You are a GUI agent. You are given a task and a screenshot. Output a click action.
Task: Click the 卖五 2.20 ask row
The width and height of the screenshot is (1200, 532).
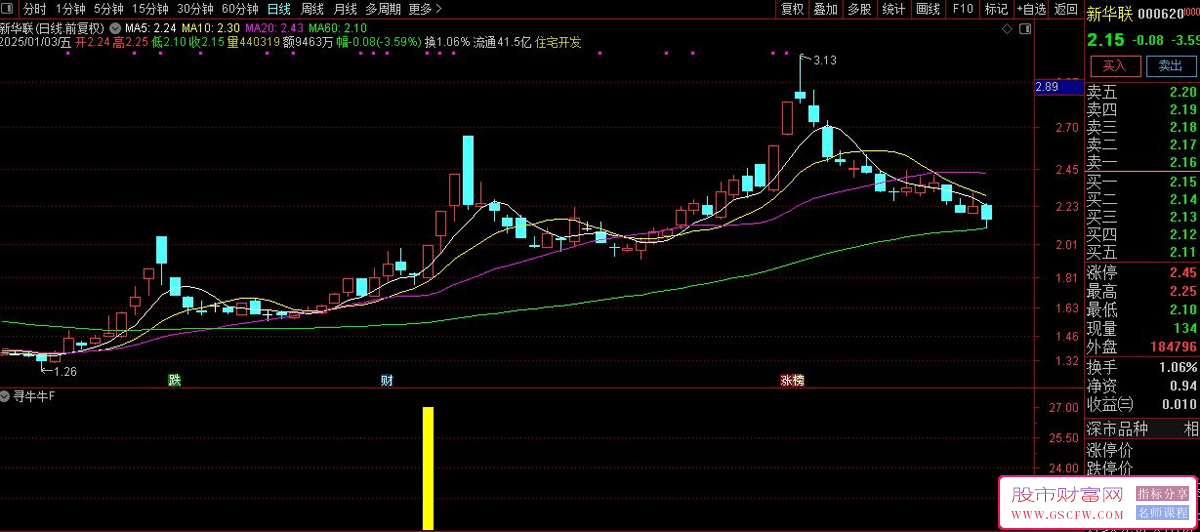[1142, 92]
